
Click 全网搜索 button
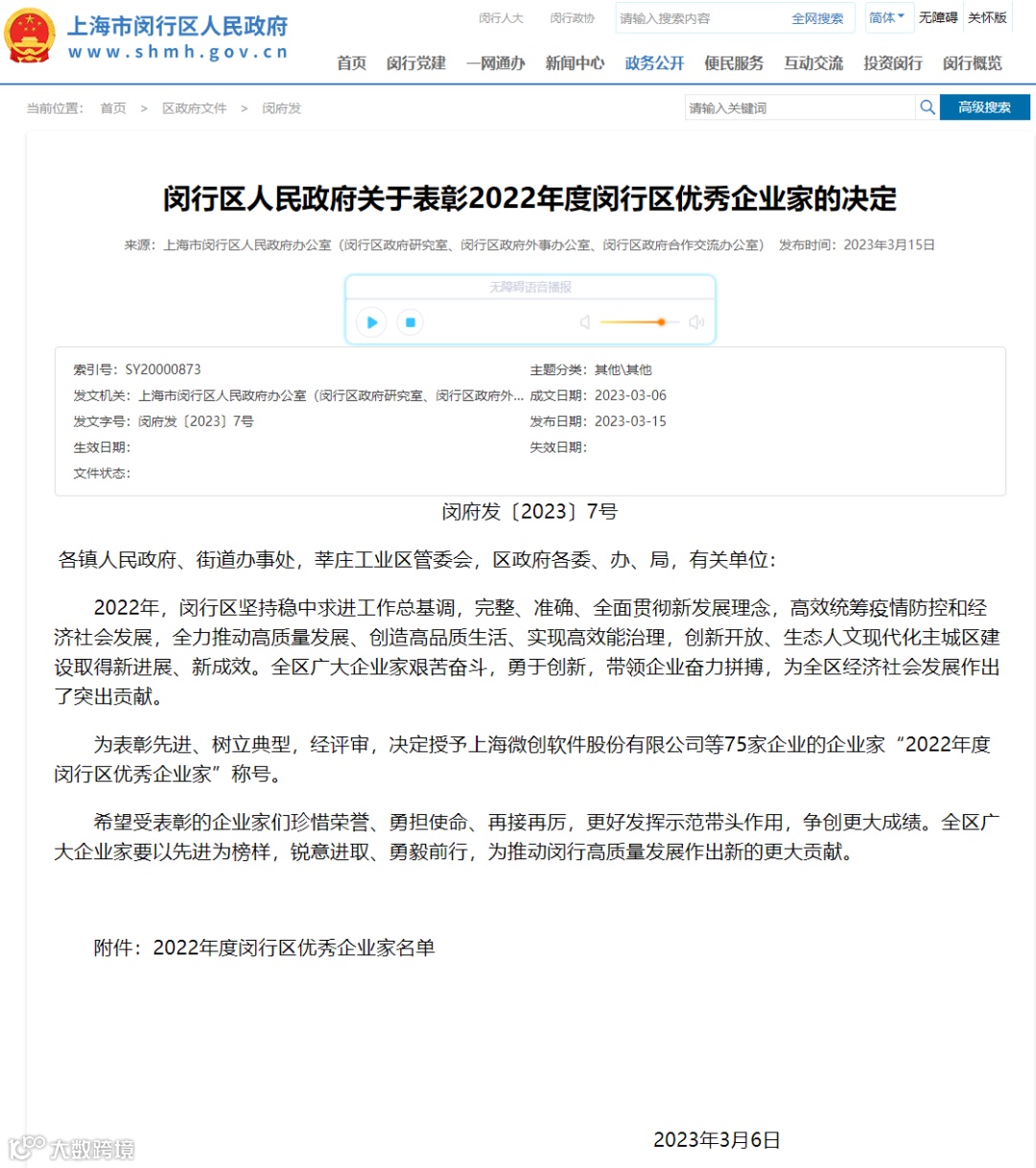tap(817, 18)
